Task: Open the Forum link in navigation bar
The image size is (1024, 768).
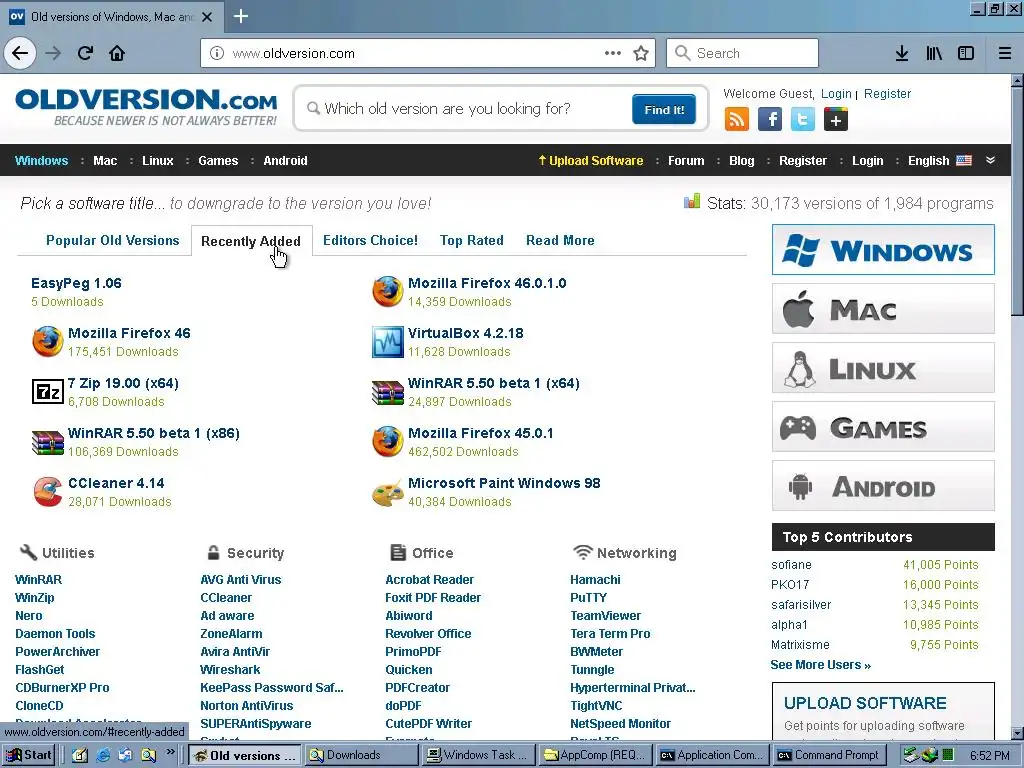Action: point(686,161)
